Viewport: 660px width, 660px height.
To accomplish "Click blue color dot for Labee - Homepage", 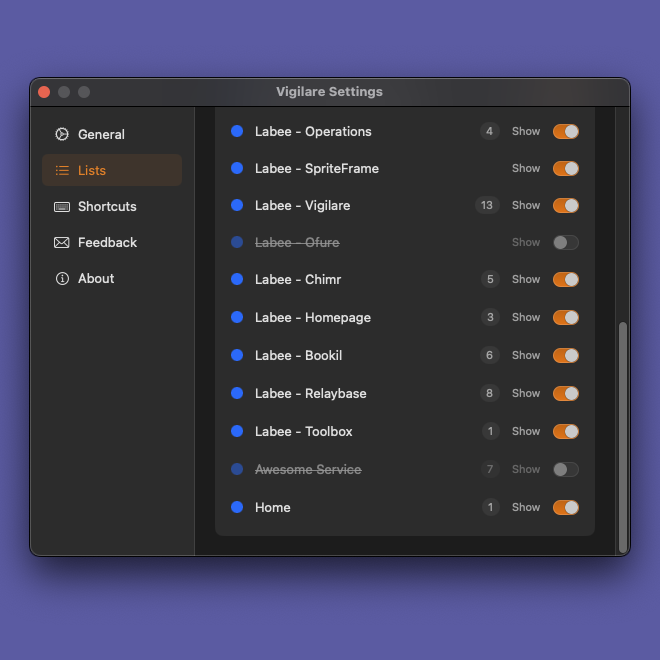I will [237, 317].
